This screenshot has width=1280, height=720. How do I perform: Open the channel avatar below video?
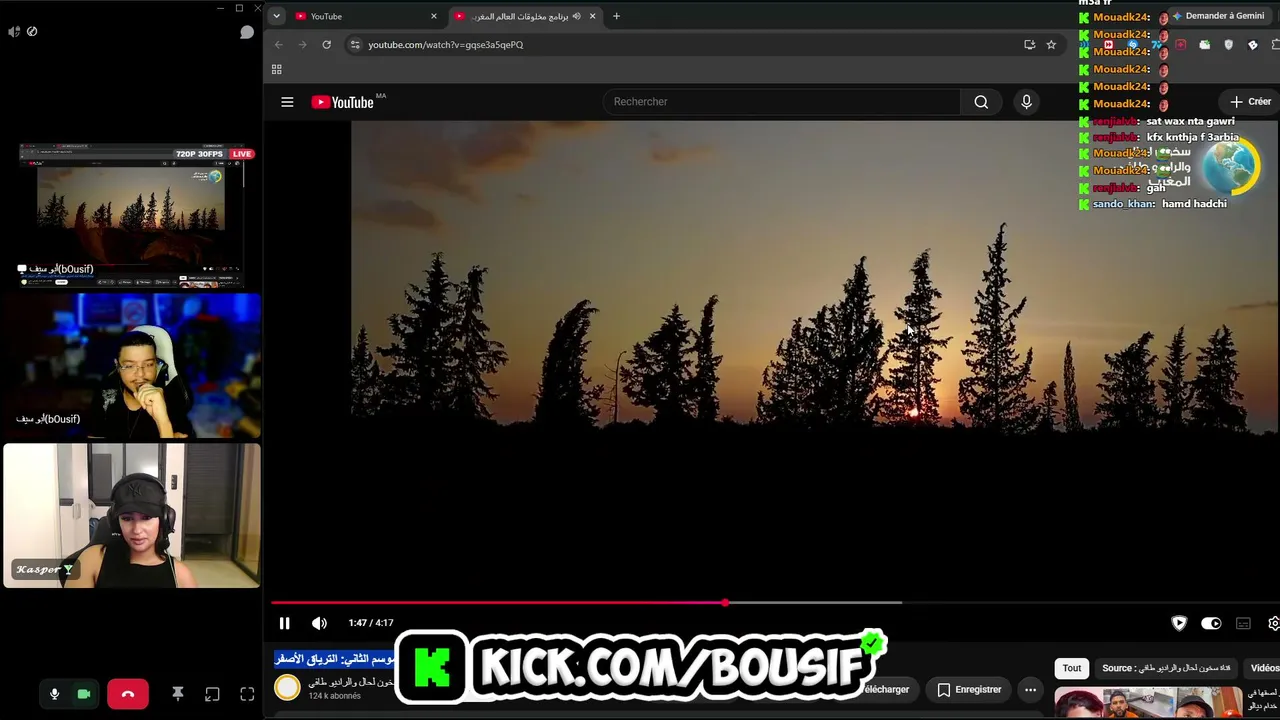tap(287, 687)
